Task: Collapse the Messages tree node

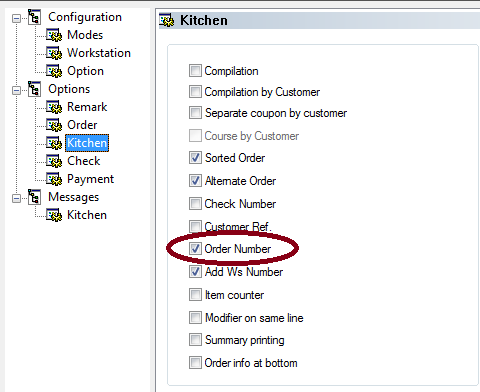Action: coord(16,199)
